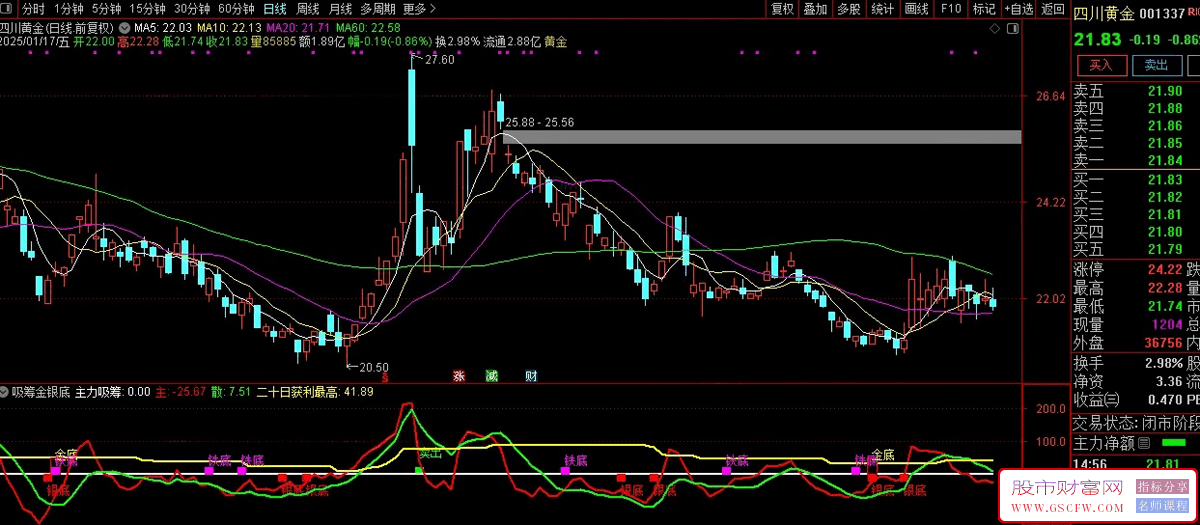This screenshot has height=525, width=1200.
Task: Open the 复权 adjustment menu
Action: 782,9
